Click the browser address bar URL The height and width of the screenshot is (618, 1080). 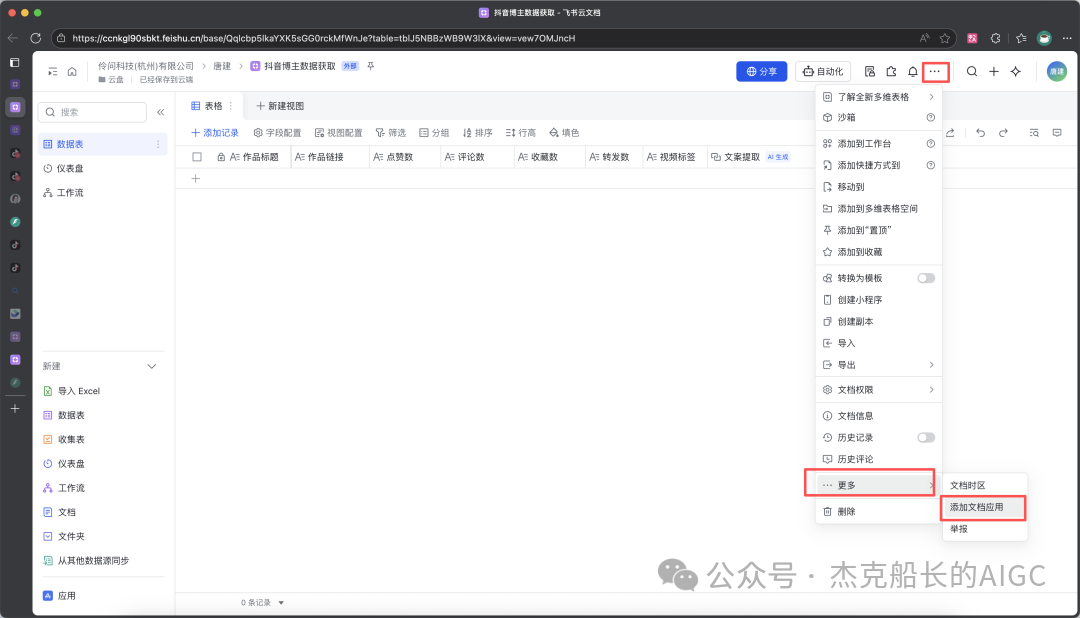324,39
